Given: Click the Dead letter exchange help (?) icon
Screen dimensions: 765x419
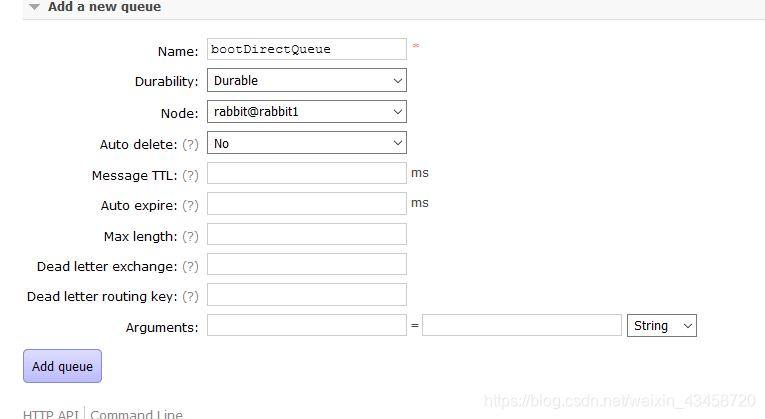Looking at the screenshot, I should [190, 266].
